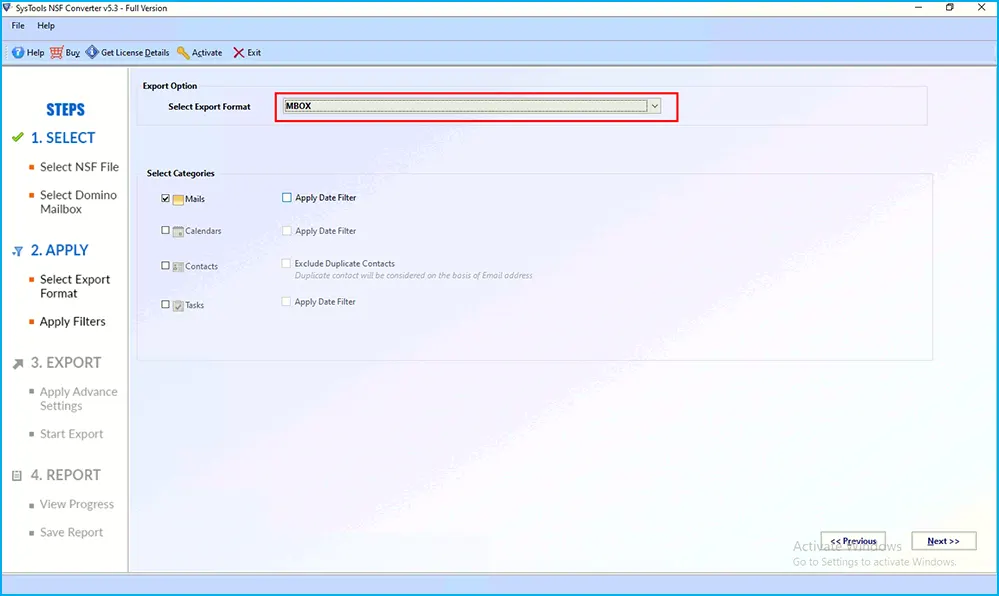Toggle Apply Date Filter for Tasks

click(x=286, y=302)
